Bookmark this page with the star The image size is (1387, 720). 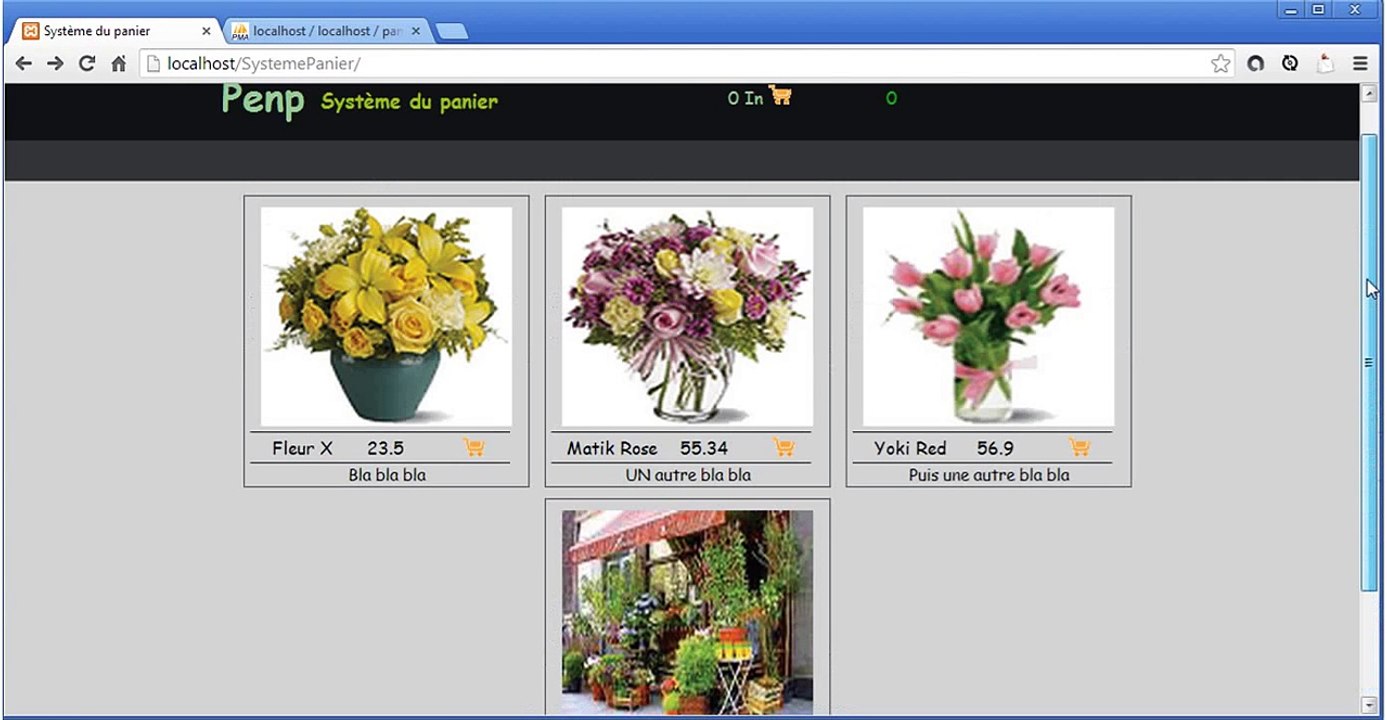[x=1220, y=64]
